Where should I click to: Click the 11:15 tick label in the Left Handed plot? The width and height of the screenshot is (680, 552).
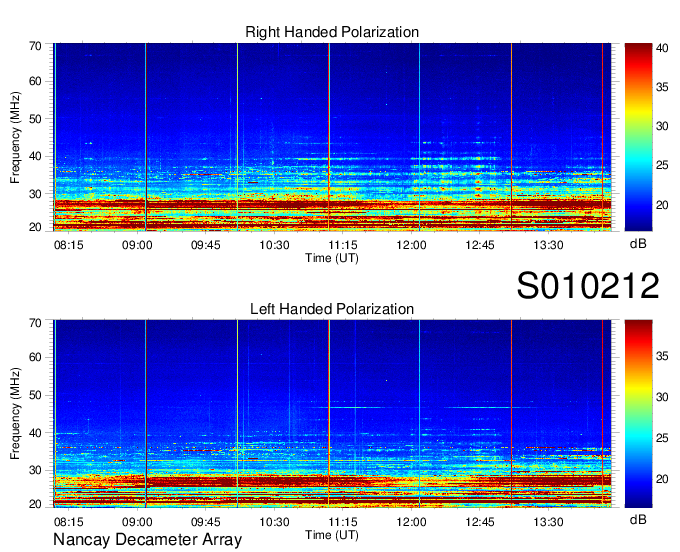point(343,522)
